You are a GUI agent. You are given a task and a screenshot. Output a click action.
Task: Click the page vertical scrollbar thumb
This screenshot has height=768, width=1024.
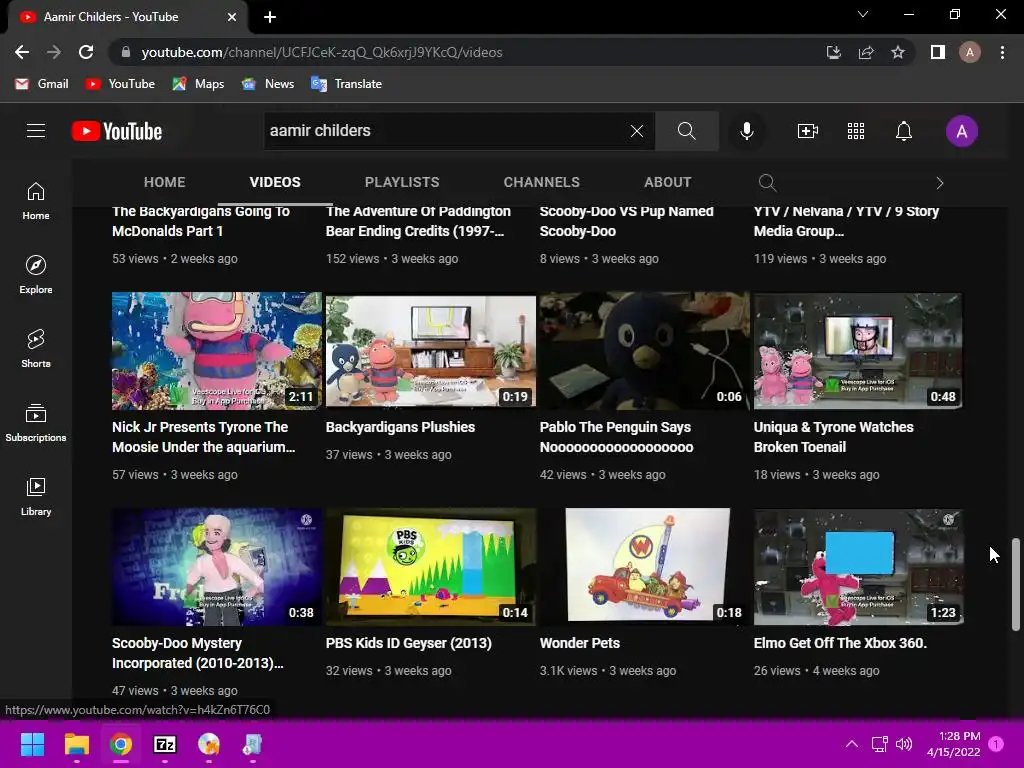(1016, 584)
